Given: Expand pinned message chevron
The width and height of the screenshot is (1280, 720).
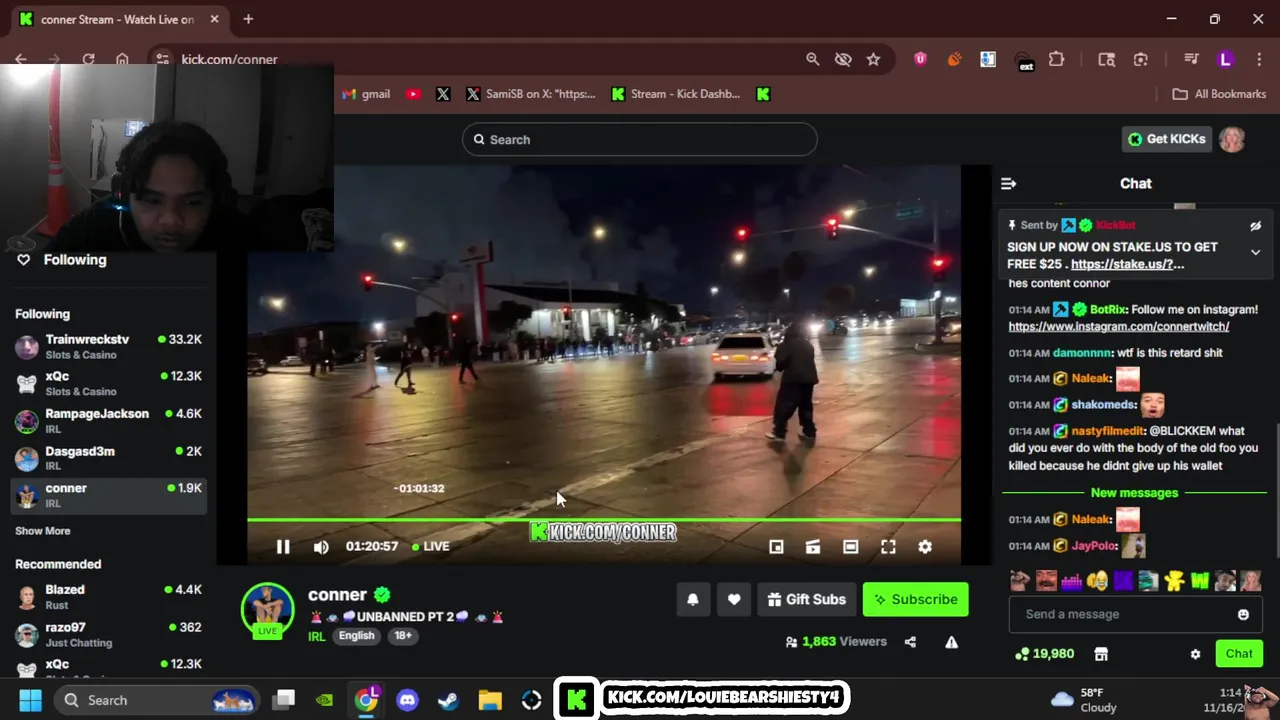Looking at the screenshot, I should click(1255, 252).
